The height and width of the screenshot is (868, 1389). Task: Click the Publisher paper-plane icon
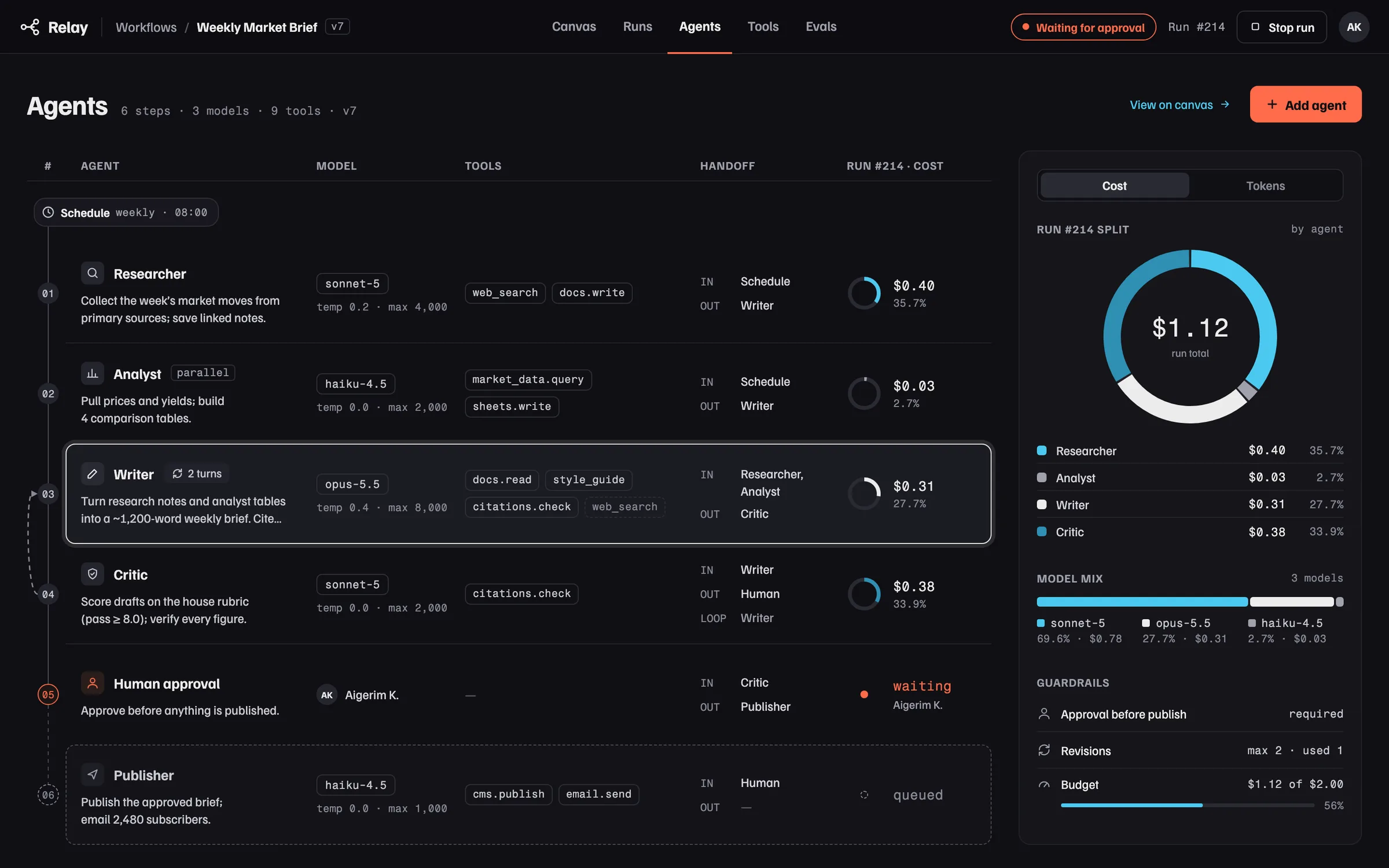click(93, 775)
